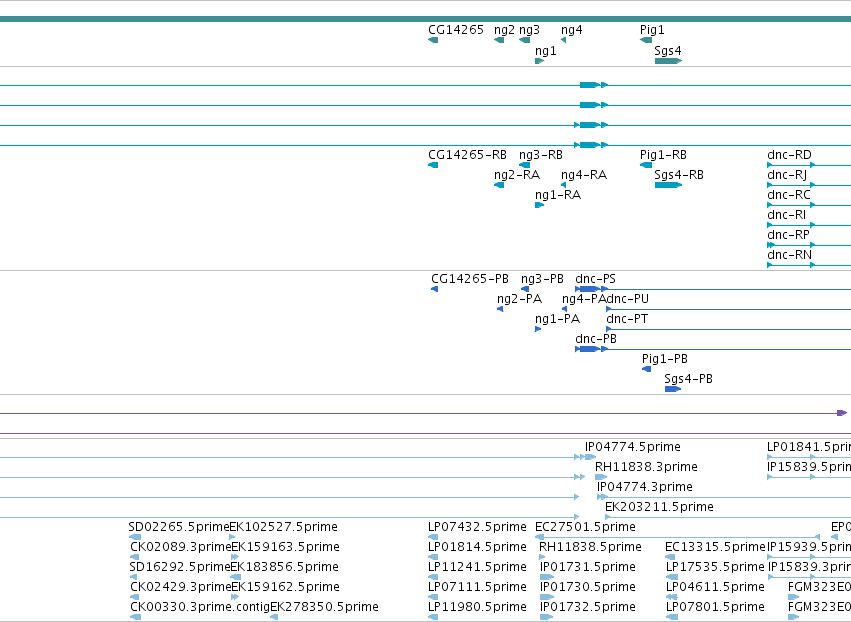The image size is (851, 622).
Task: Select EST IP01731.5prime
Action: (x=588, y=568)
